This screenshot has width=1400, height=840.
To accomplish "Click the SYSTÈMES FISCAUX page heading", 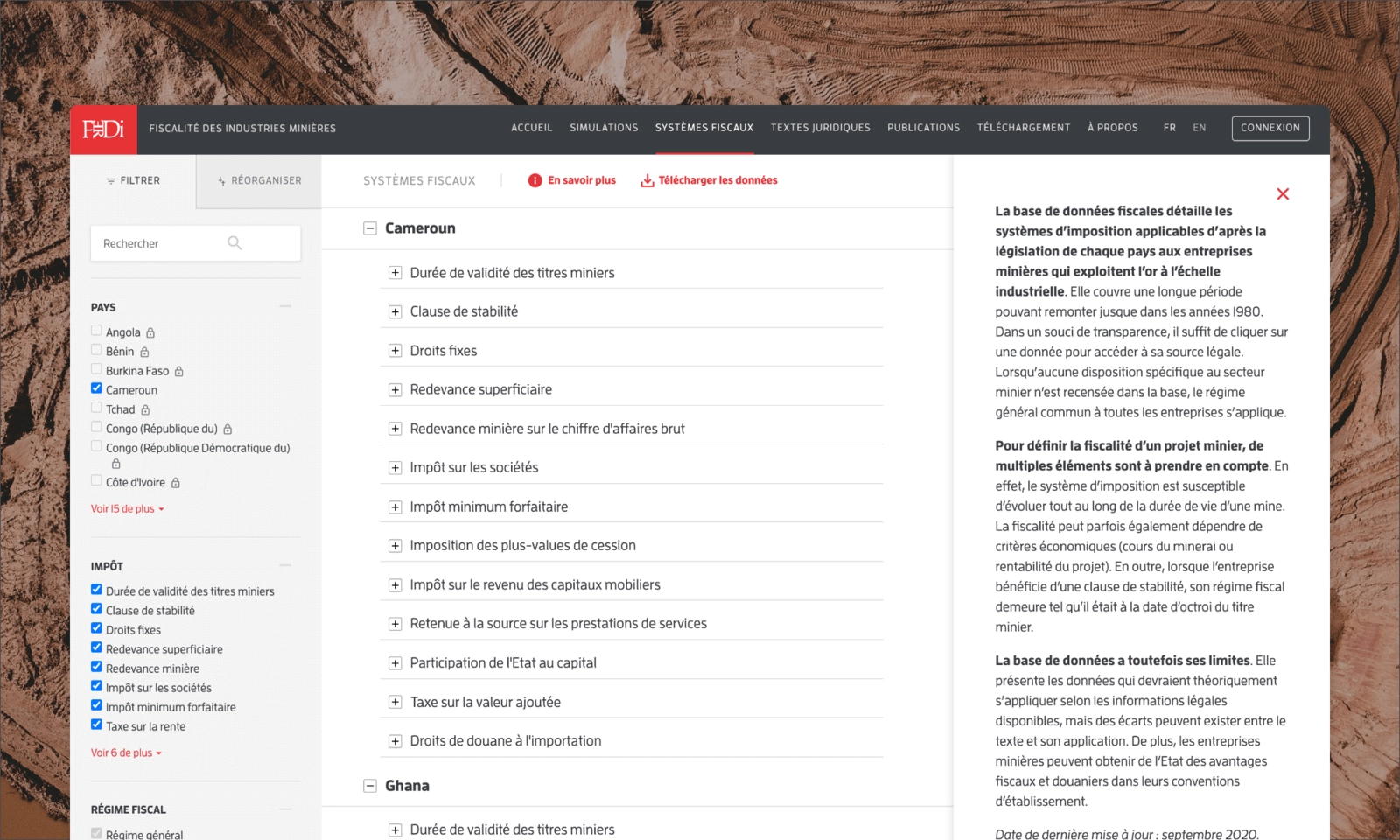I will coord(419,181).
